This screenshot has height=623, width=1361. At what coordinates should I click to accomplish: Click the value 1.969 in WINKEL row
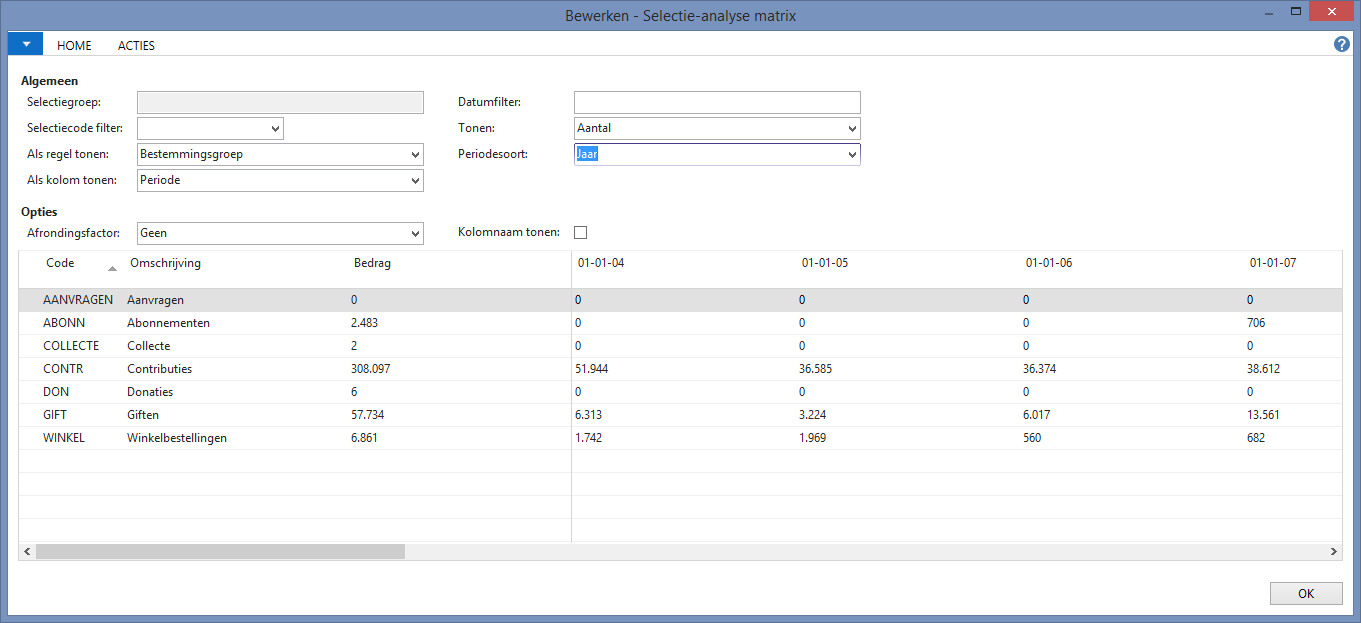[812, 438]
